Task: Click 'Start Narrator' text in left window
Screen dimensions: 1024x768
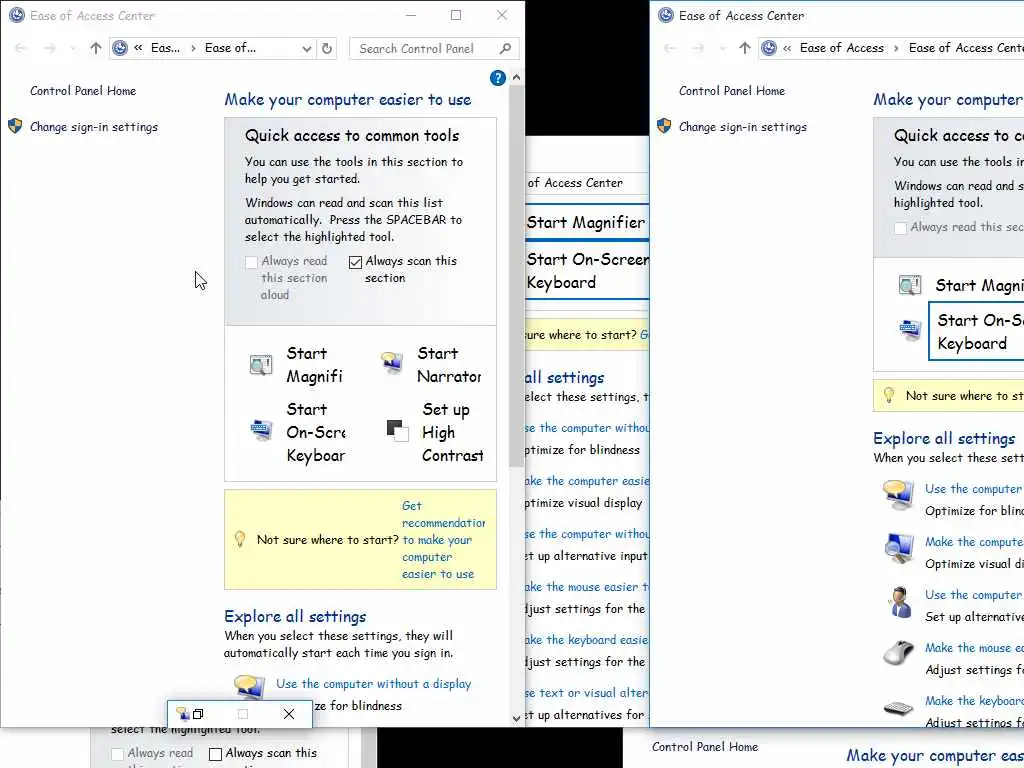Action: 449,364
